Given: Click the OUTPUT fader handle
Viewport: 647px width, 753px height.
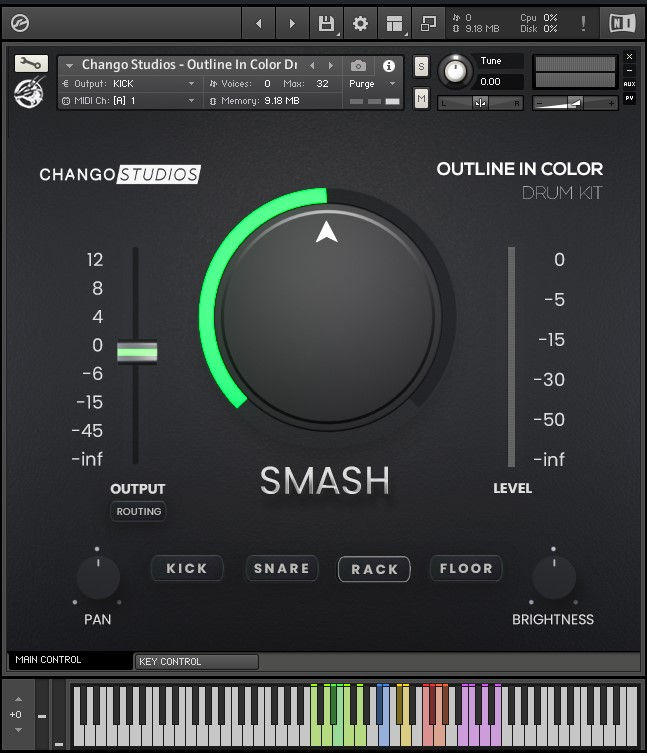Looking at the screenshot, I should coord(137,352).
